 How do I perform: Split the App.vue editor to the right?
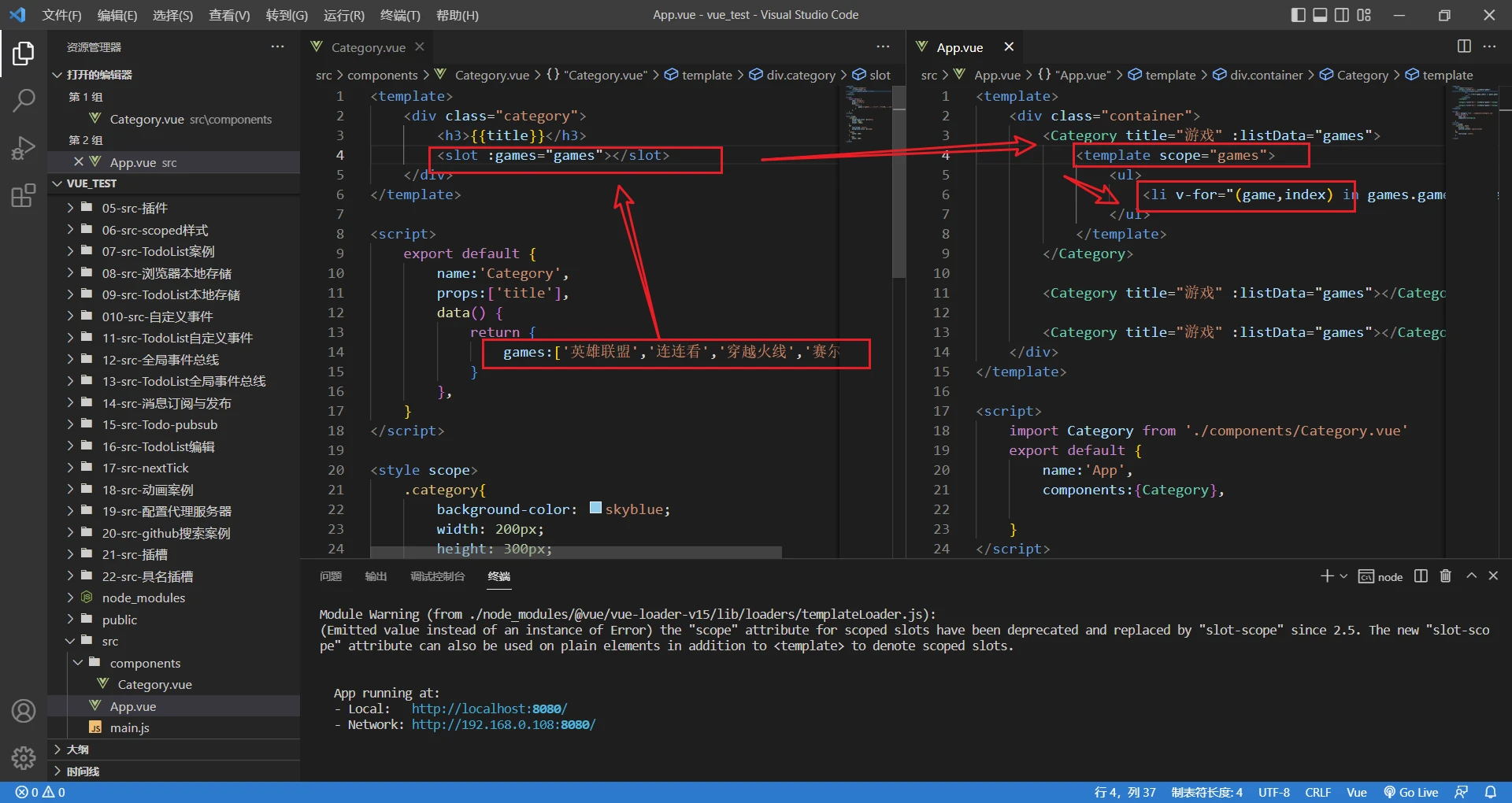coord(1464,46)
